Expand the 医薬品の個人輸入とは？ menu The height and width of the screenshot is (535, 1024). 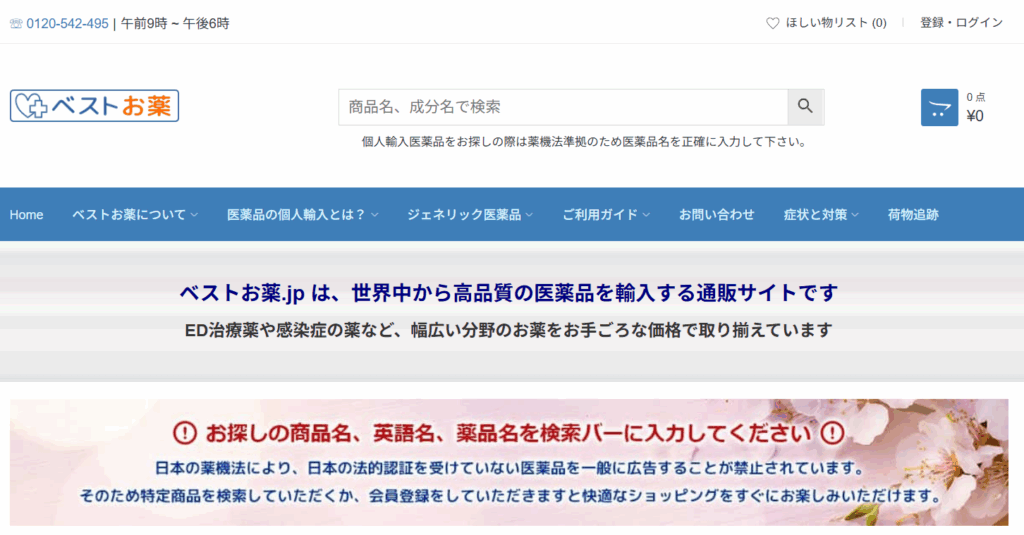[302, 215]
